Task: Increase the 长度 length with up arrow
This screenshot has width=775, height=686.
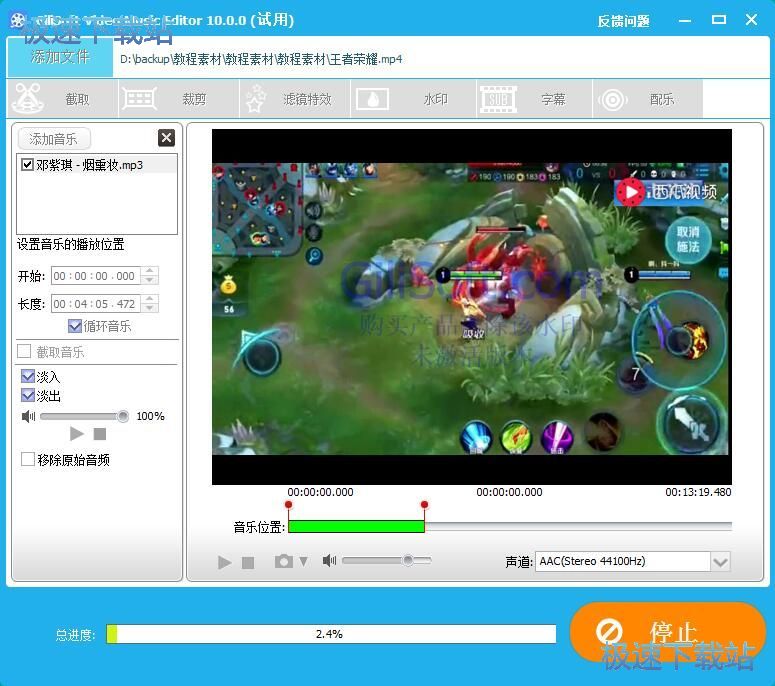Action: [x=150, y=299]
